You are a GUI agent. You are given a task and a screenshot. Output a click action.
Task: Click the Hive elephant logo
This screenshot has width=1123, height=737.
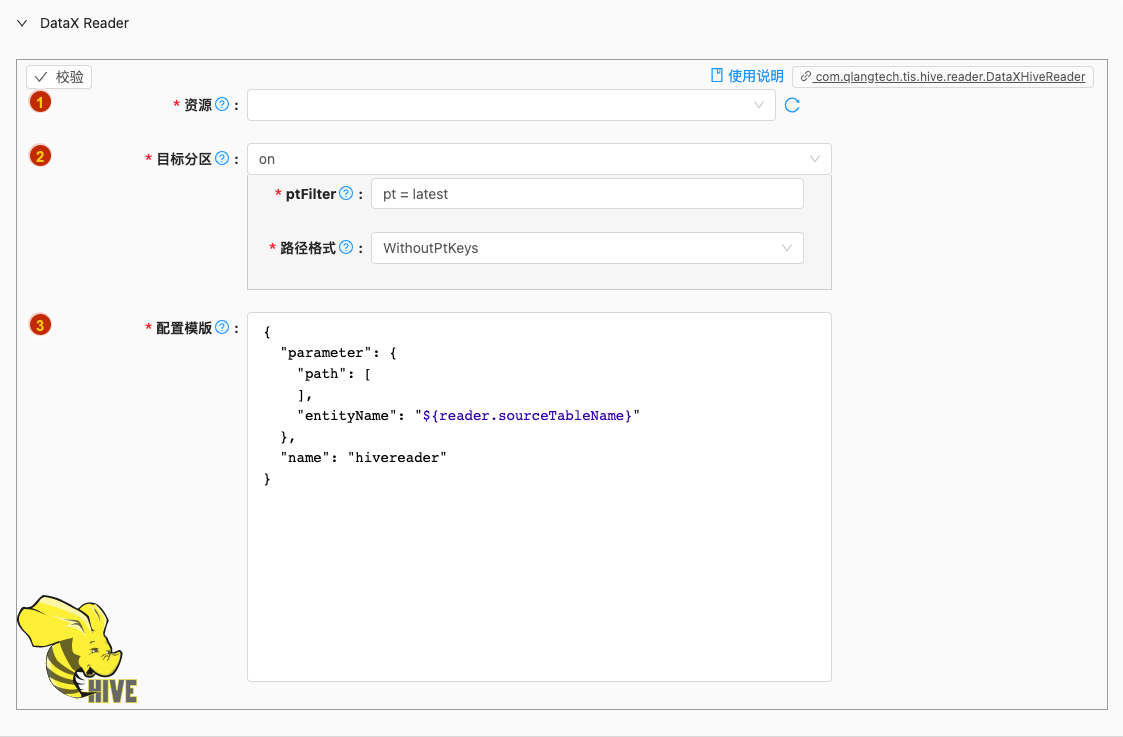click(x=77, y=649)
